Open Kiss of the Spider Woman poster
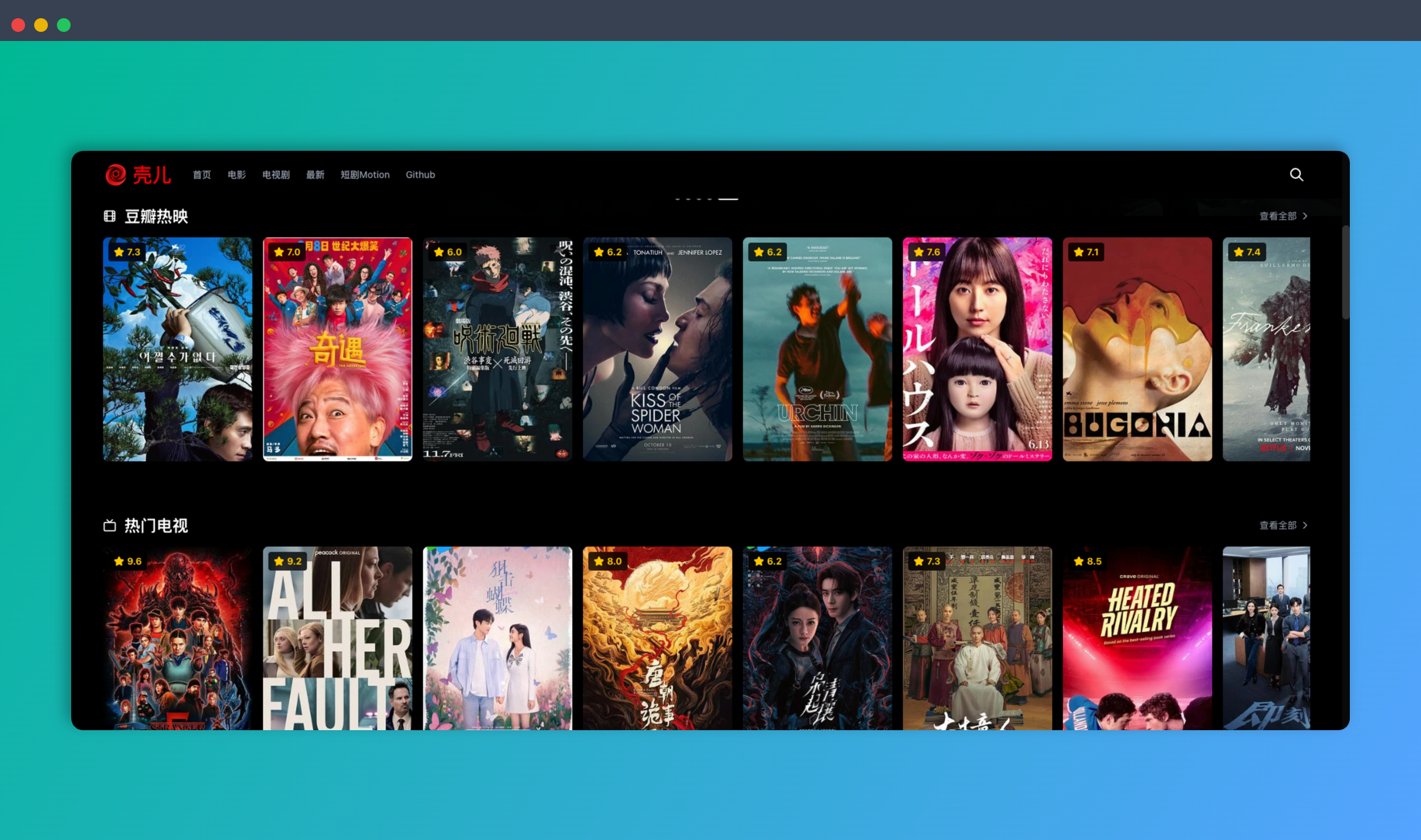 click(657, 349)
